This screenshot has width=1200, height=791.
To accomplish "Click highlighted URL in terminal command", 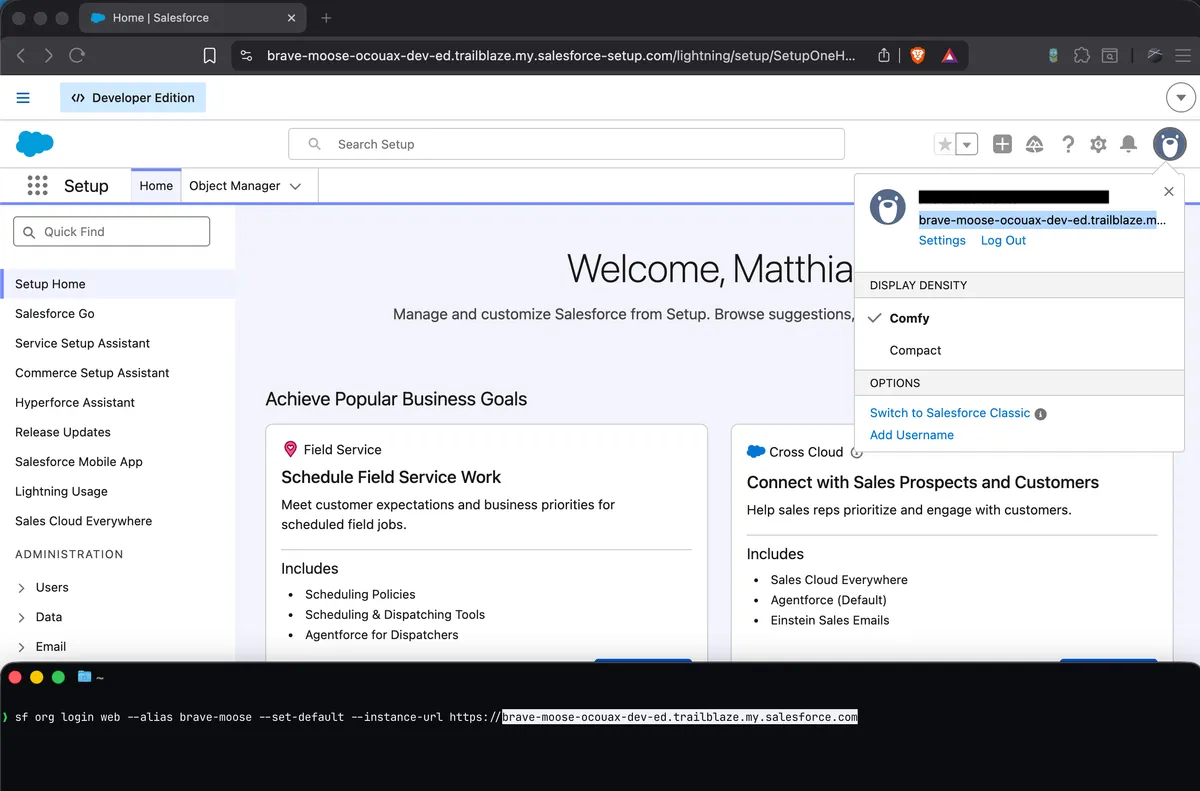I will [x=680, y=717].
